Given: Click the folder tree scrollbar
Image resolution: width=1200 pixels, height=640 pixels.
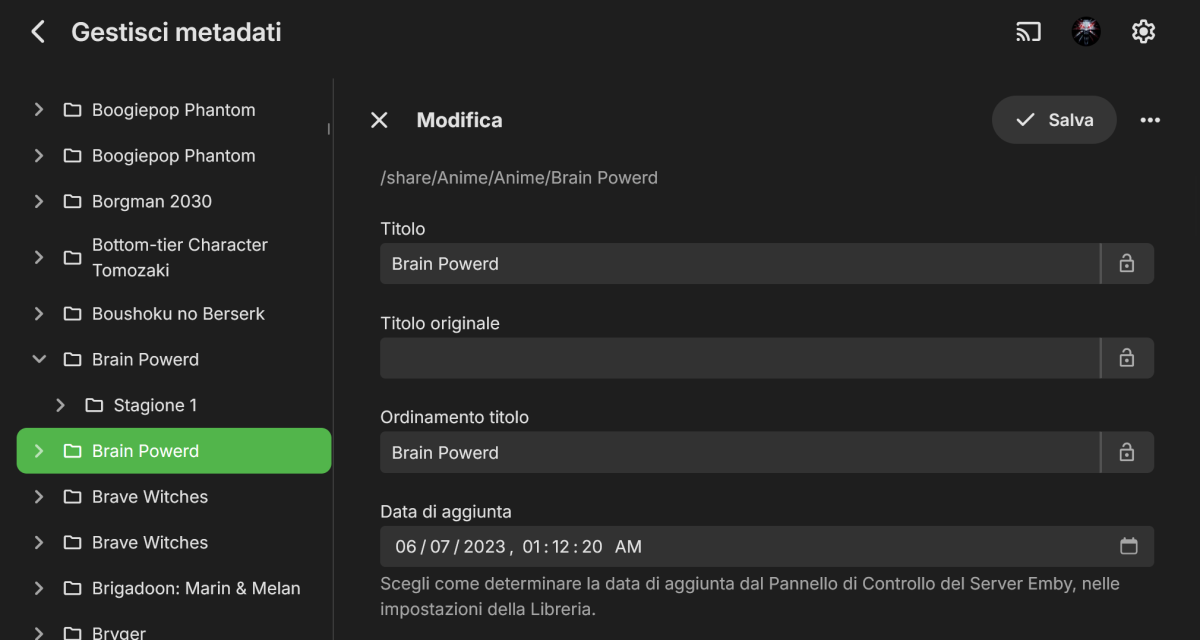Looking at the screenshot, I should [x=328, y=128].
